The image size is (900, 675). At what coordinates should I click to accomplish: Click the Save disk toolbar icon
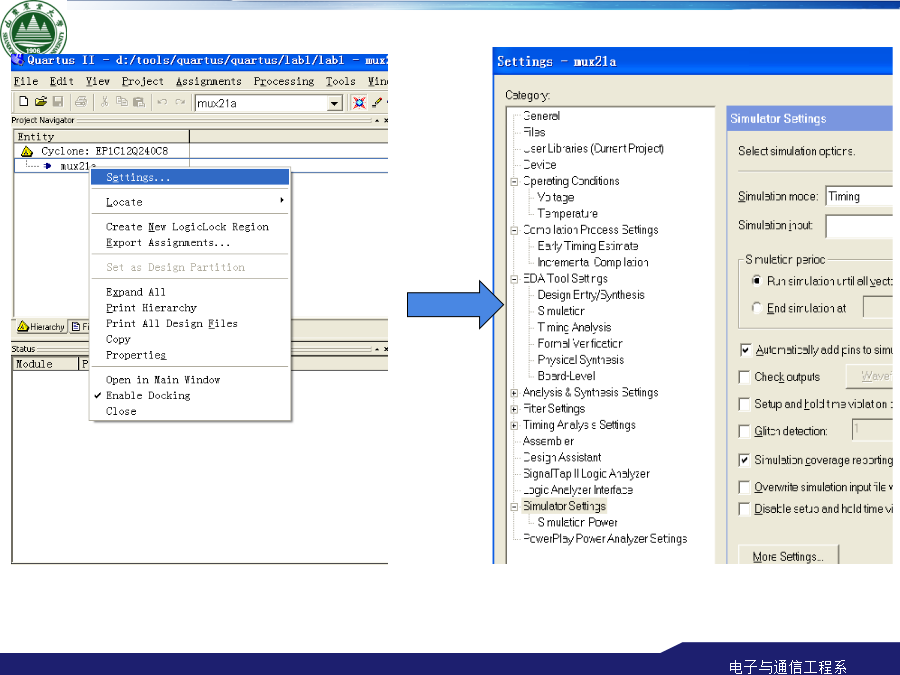(x=57, y=102)
